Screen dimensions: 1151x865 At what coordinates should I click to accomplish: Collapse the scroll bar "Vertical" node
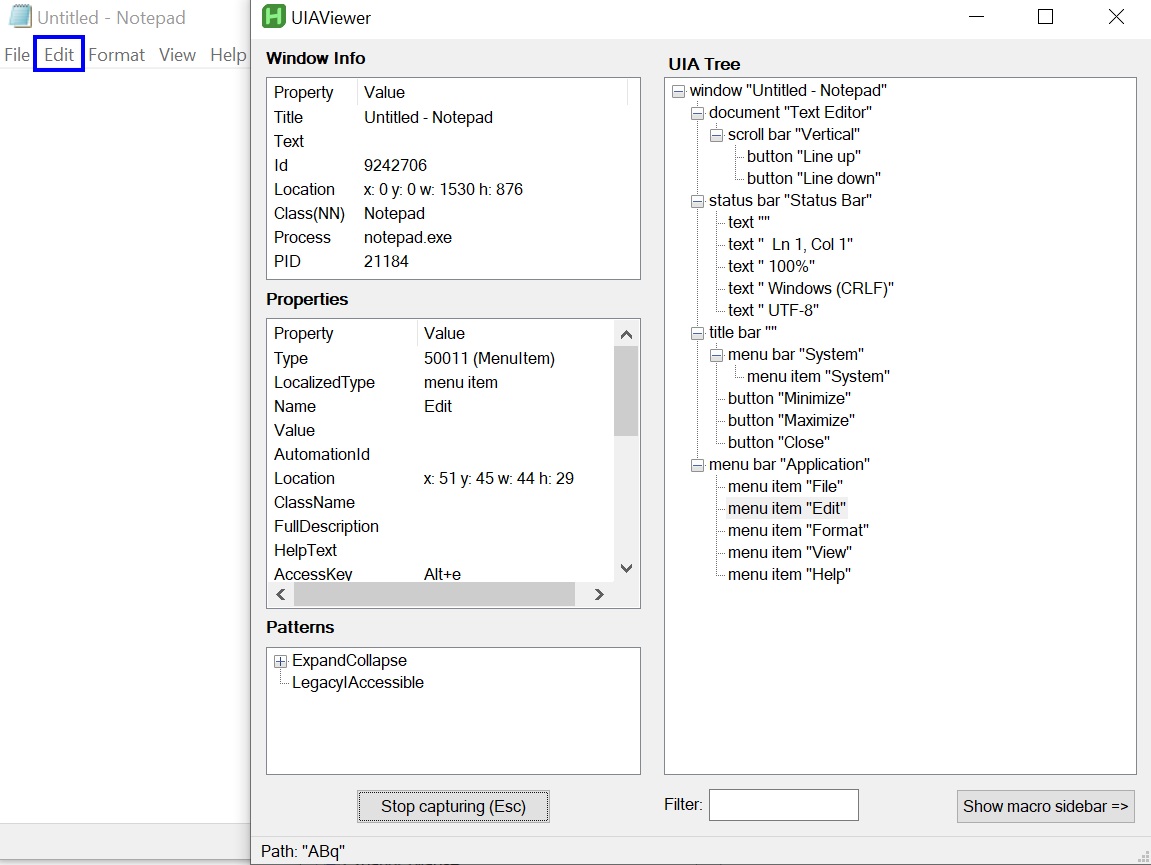[715, 134]
